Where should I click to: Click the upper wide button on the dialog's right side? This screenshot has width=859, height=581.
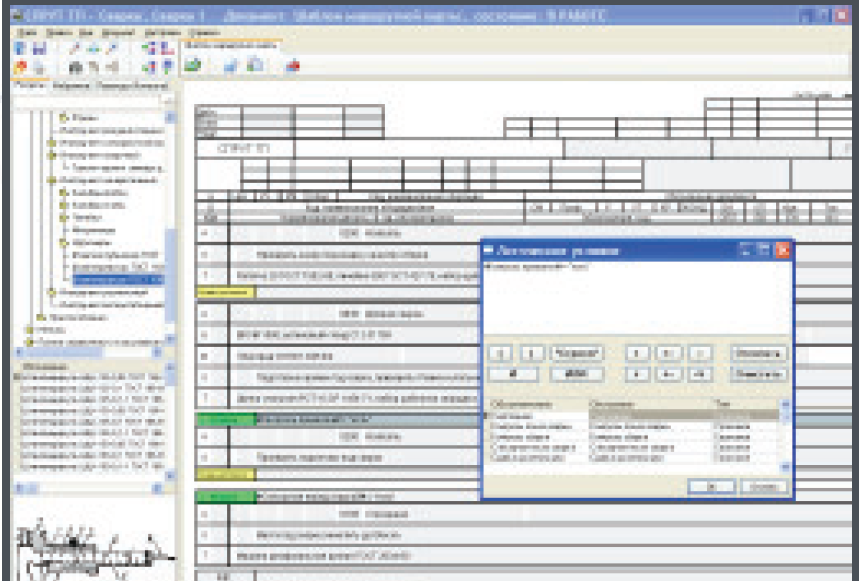pos(758,354)
